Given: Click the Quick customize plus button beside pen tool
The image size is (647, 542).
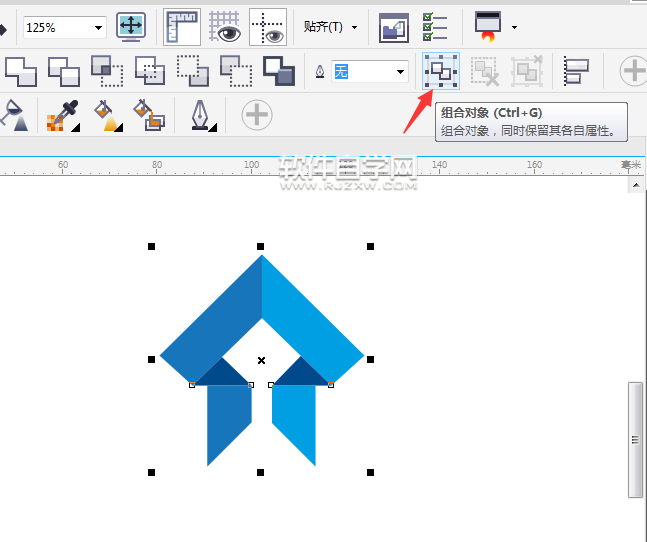Looking at the screenshot, I should point(257,115).
